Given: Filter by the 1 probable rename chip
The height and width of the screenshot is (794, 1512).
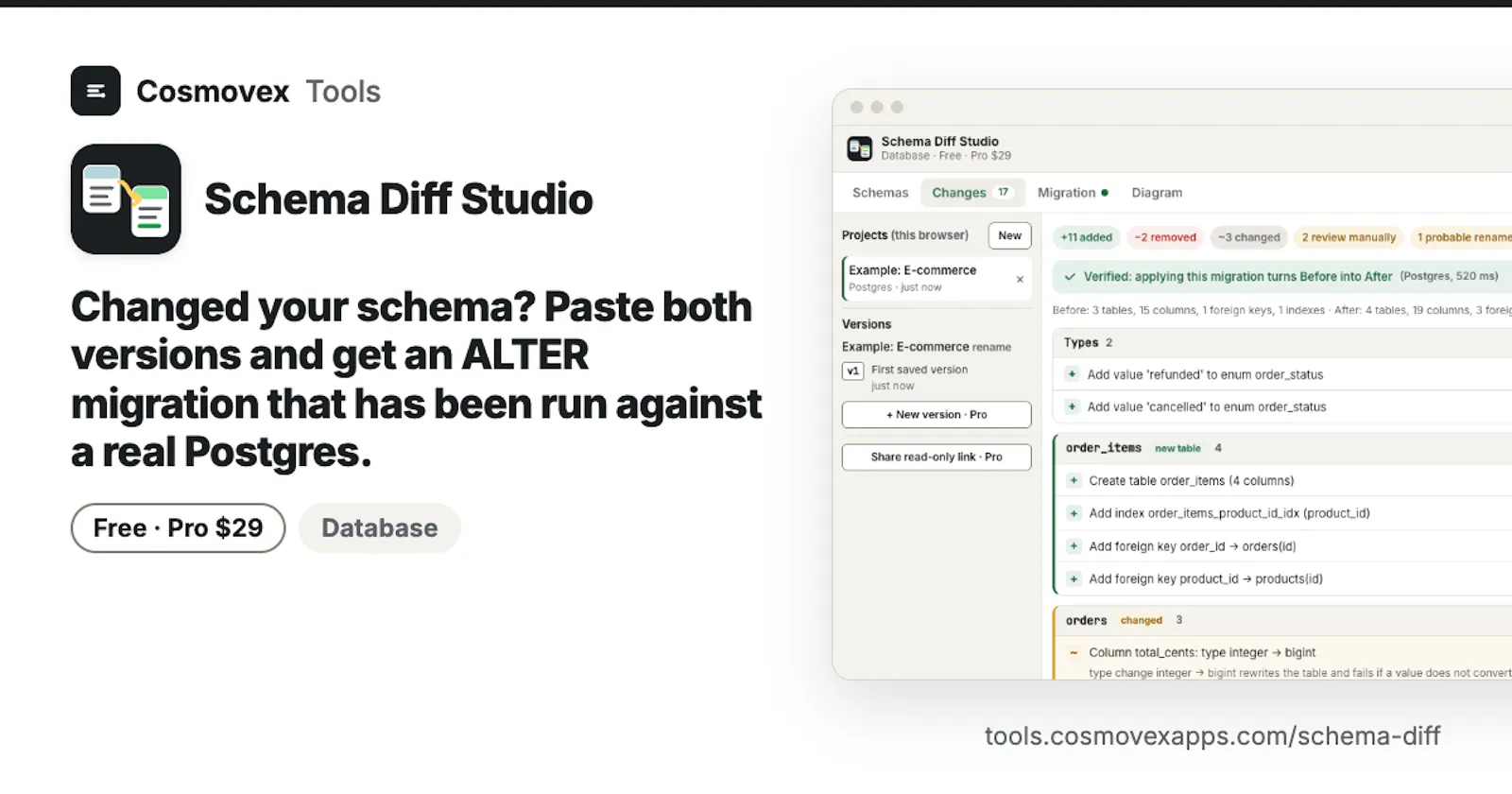Looking at the screenshot, I should [x=1461, y=237].
